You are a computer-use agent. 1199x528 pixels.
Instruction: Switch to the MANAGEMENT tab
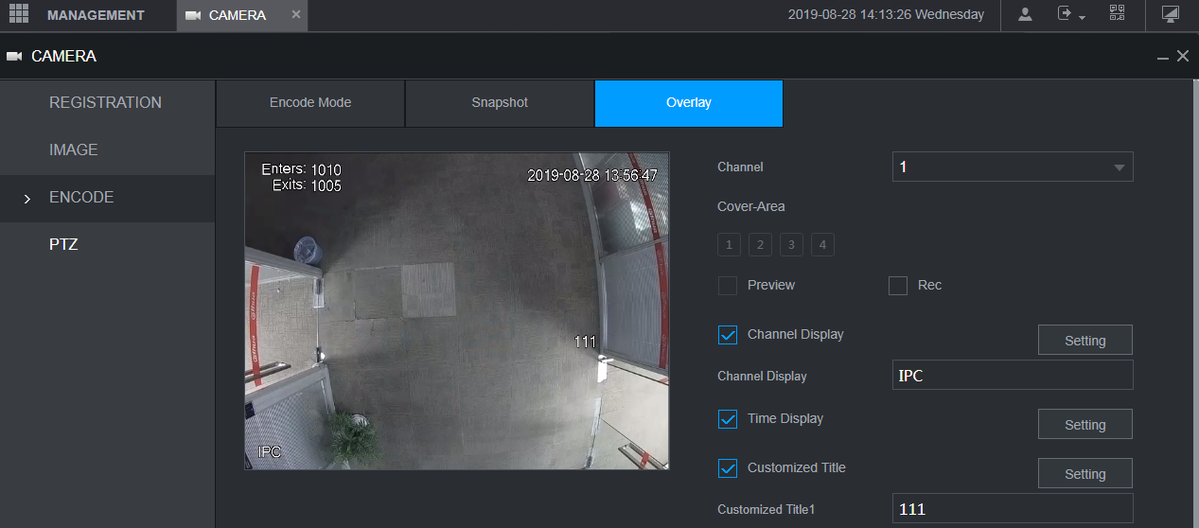(x=96, y=15)
